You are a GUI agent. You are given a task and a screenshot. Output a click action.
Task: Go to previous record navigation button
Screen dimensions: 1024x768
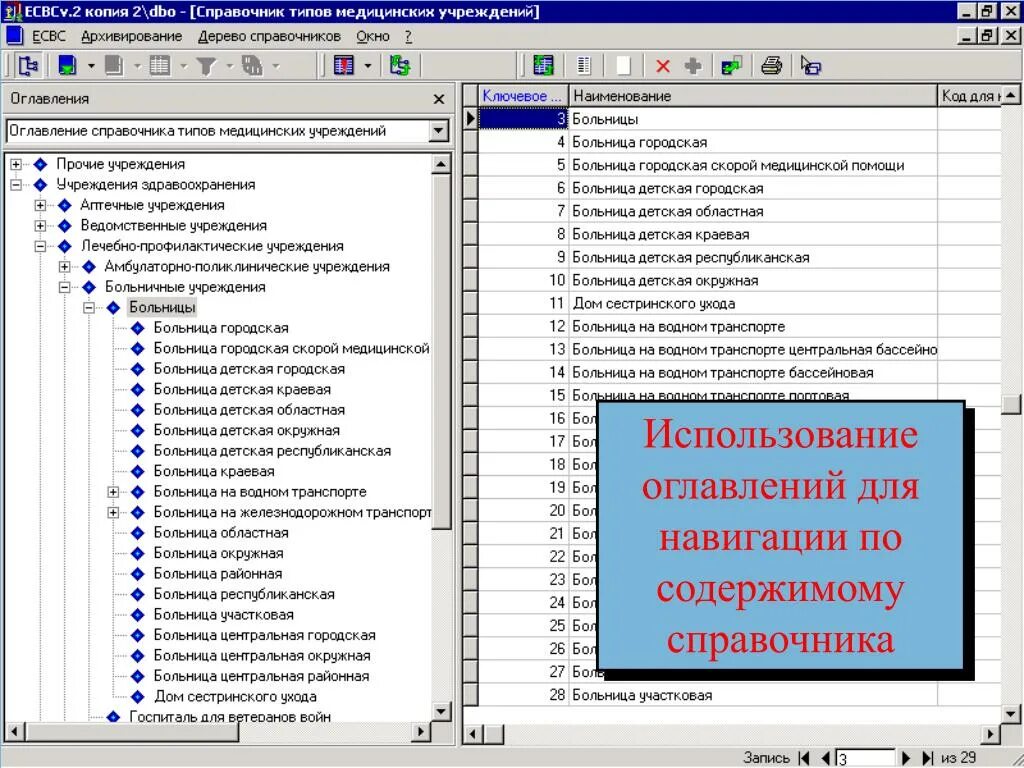click(x=825, y=758)
